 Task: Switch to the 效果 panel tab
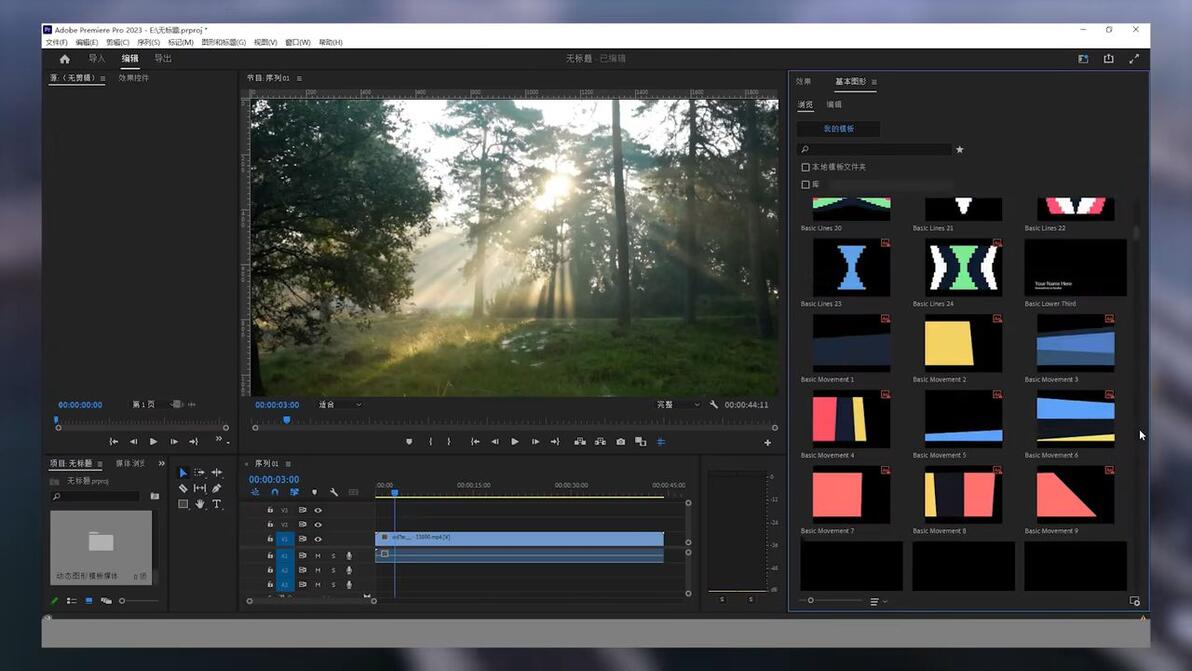point(804,82)
